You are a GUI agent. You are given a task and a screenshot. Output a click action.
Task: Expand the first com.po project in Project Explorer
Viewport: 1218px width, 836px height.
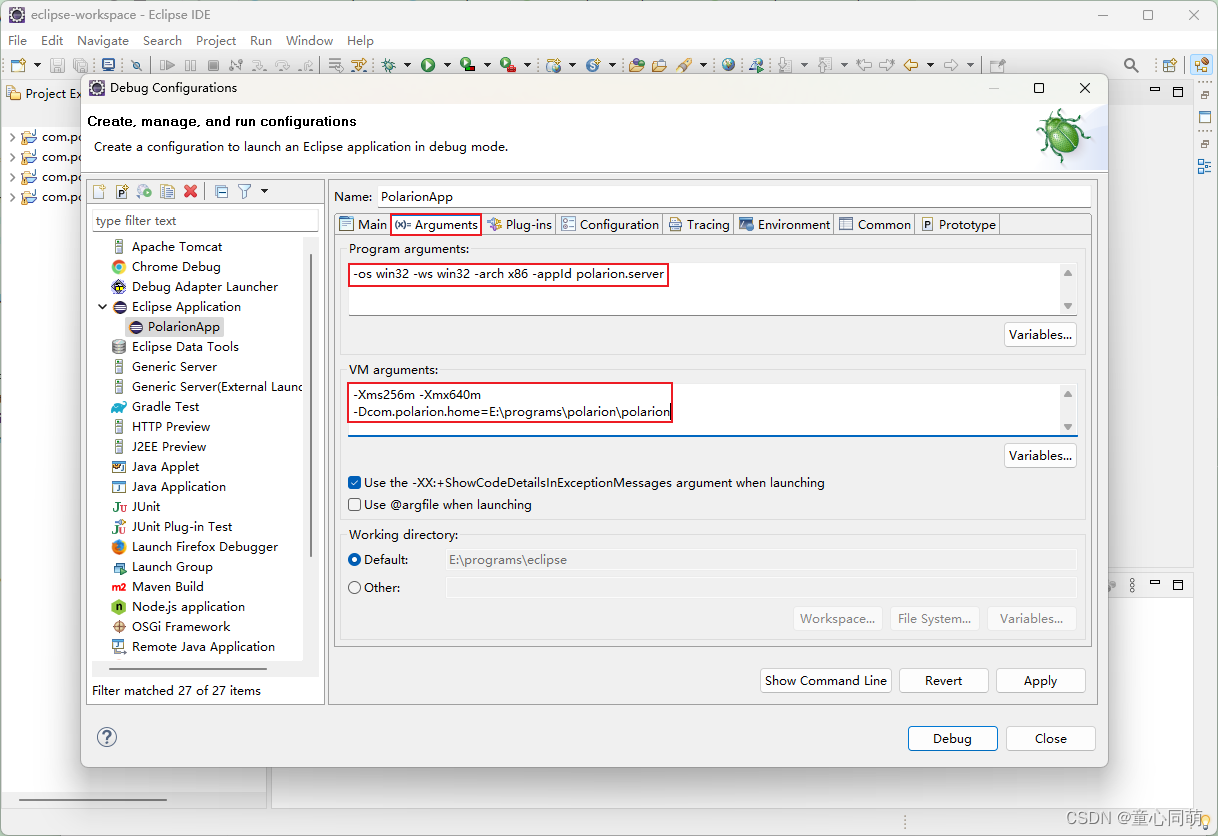tap(12, 138)
